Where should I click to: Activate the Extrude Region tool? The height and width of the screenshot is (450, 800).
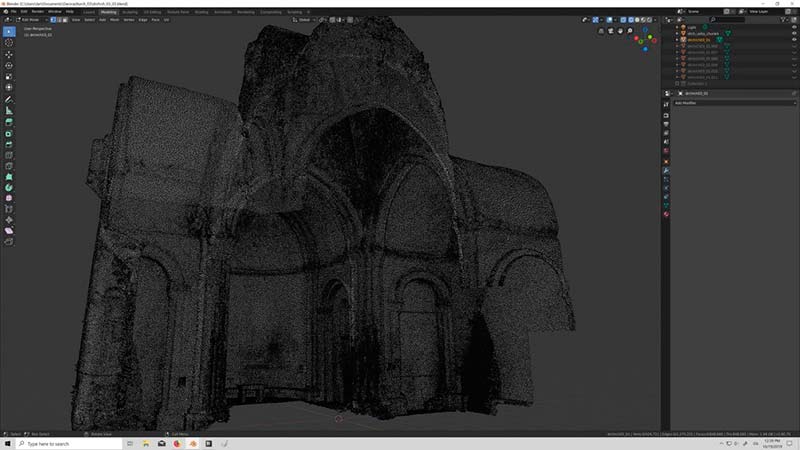pos(9,122)
